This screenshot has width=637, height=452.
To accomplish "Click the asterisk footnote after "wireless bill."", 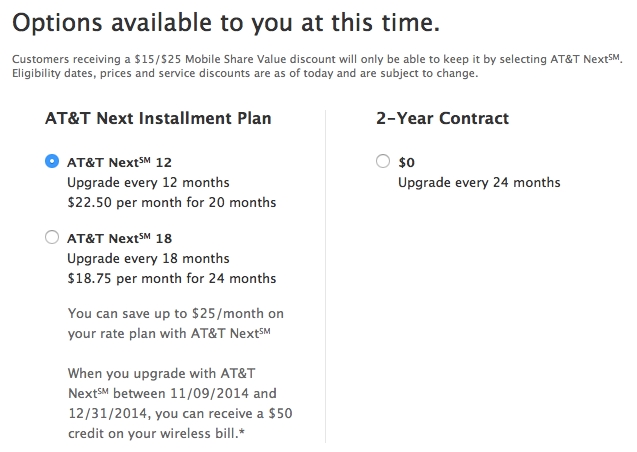I will tap(242, 431).
